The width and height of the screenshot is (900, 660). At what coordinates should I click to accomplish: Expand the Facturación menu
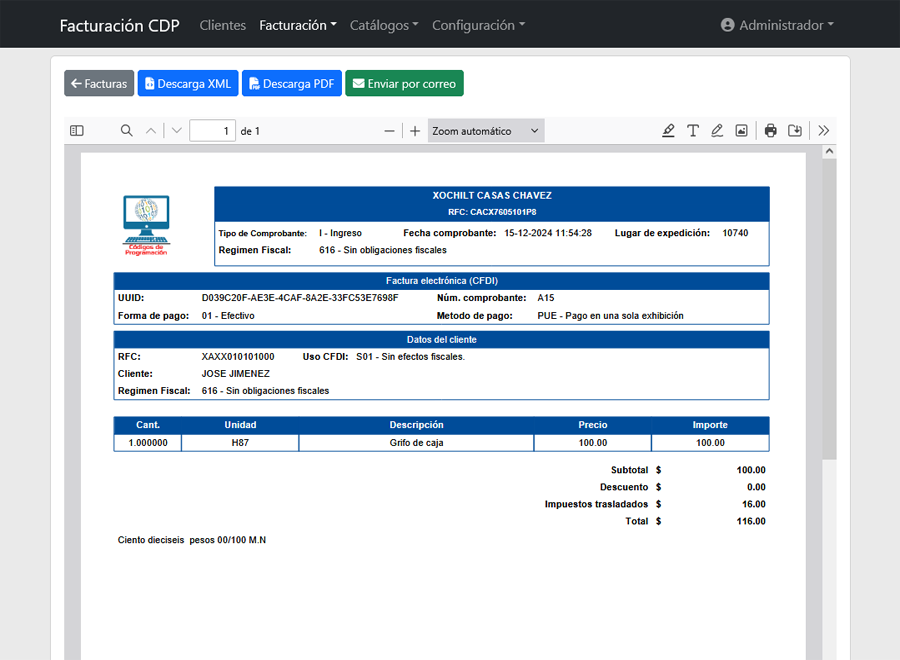point(297,25)
